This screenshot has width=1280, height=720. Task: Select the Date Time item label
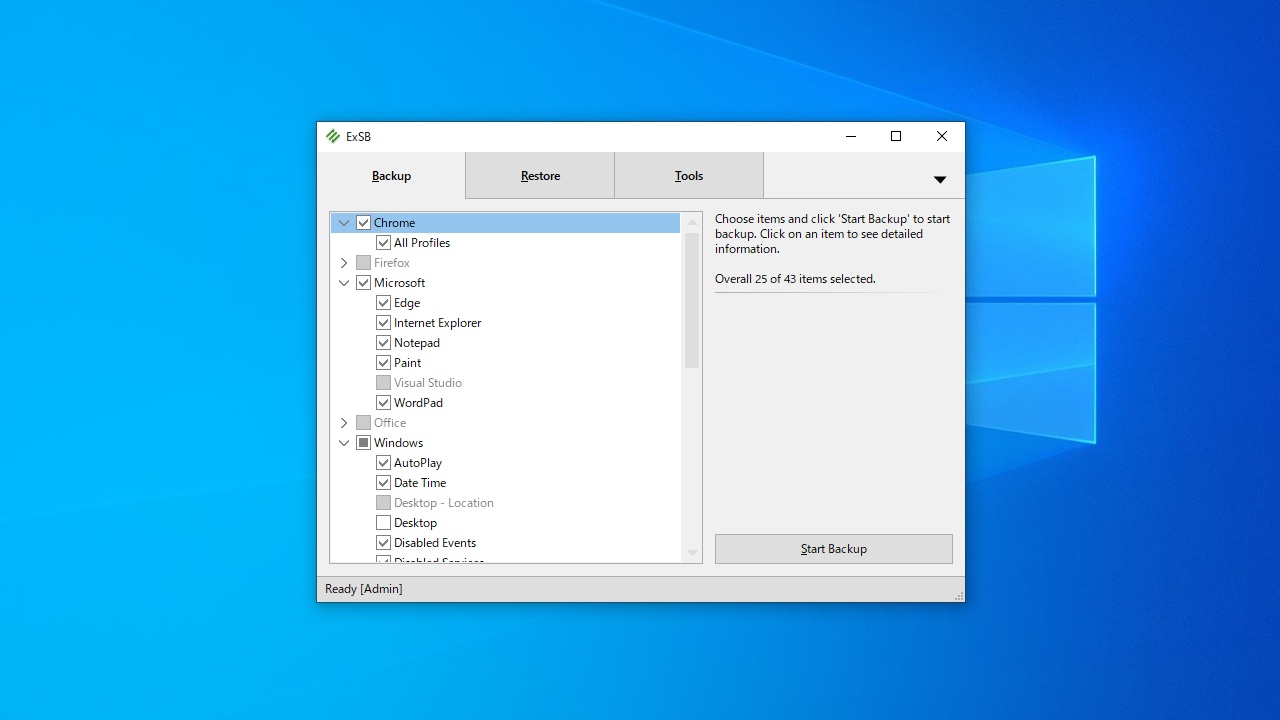click(420, 483)
